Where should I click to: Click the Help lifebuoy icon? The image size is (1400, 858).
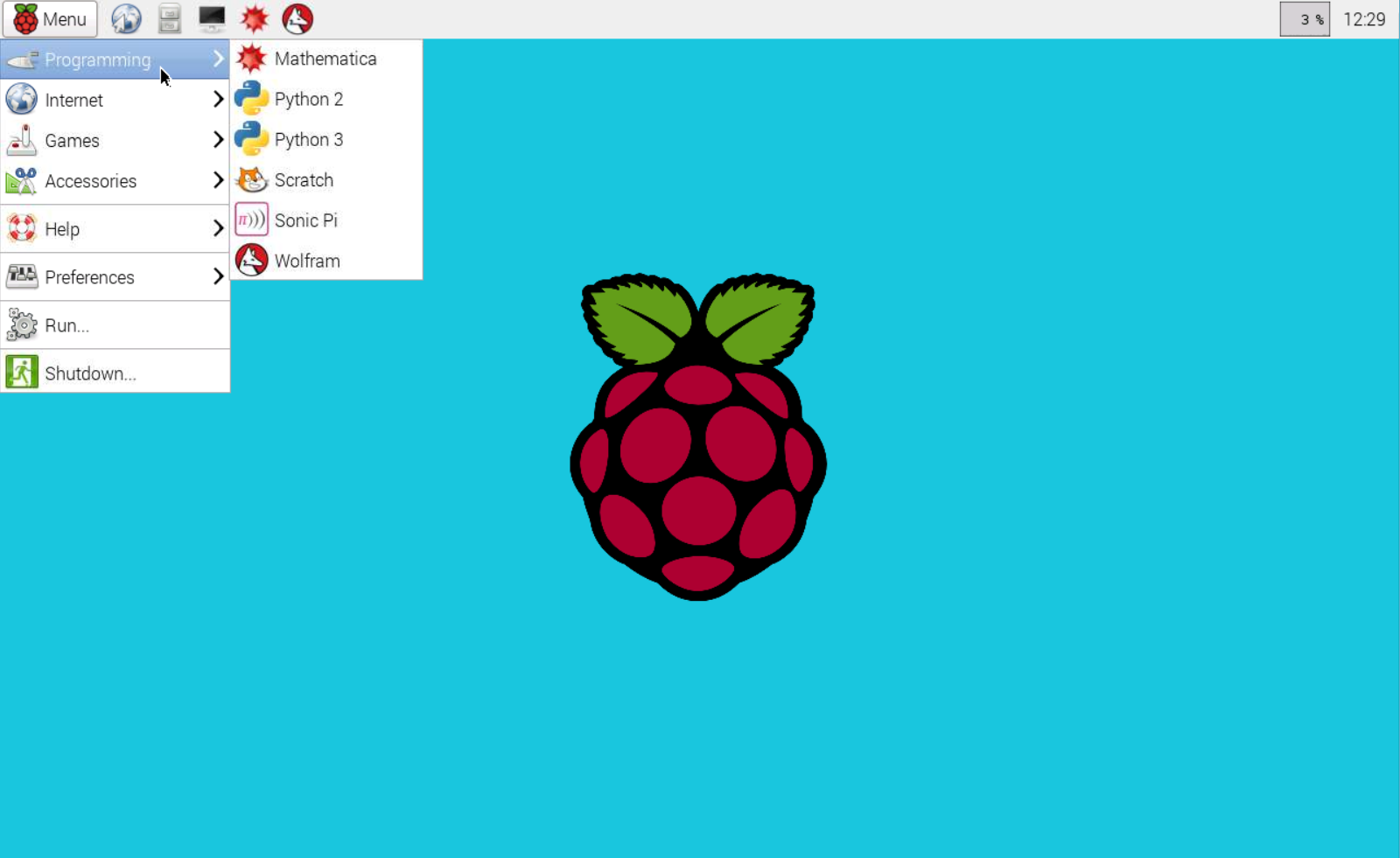(22, 229)
